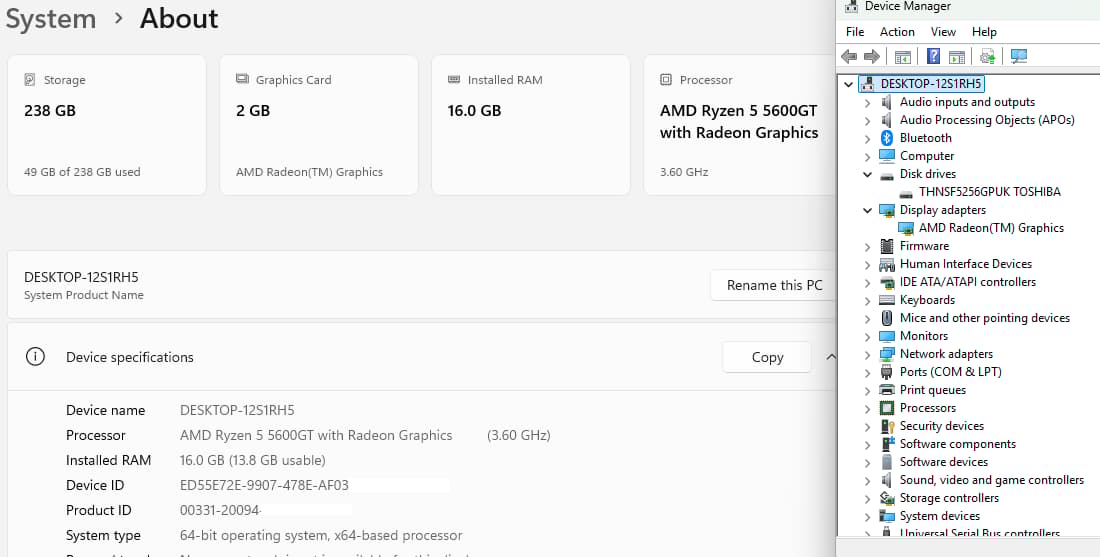Collapse the Disk drives node
This screenshot has height=557, width=1100.
pyautogui.click(x=868, y=174)
